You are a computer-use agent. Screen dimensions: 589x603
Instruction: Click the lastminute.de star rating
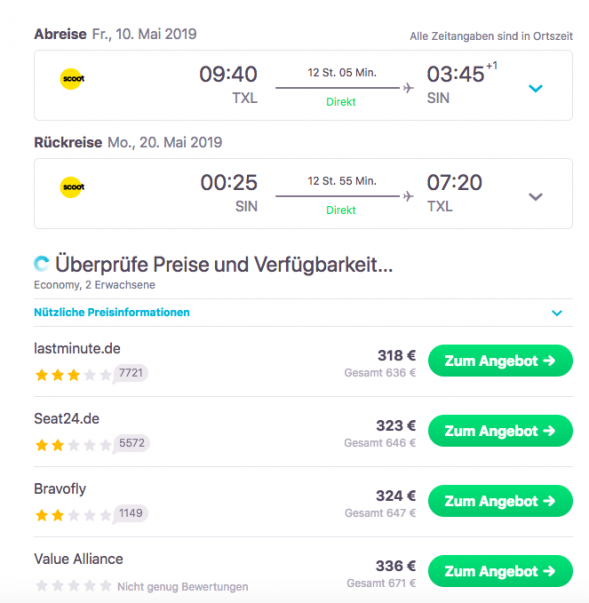click(x=73, y=375)
